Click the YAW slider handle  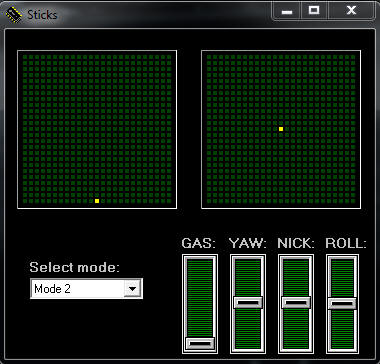tap(248, 302)
